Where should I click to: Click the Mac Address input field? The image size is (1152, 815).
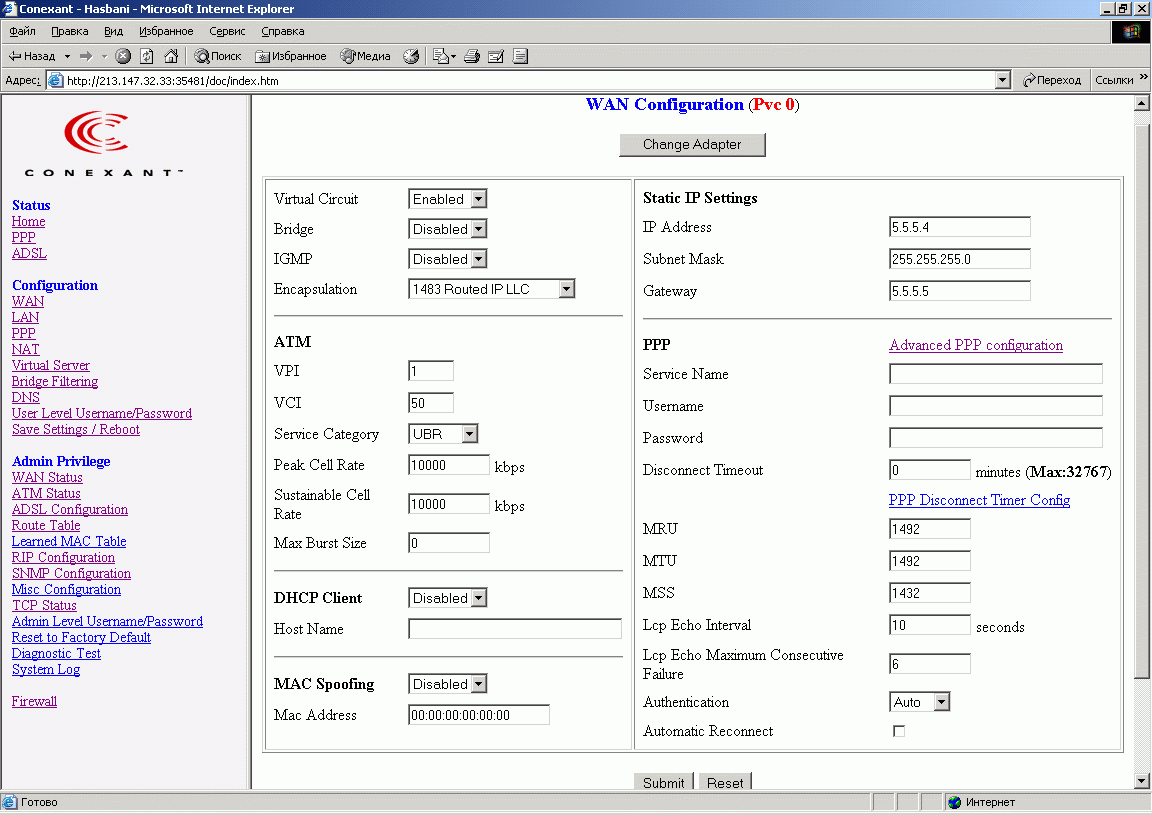click(478, 714)
